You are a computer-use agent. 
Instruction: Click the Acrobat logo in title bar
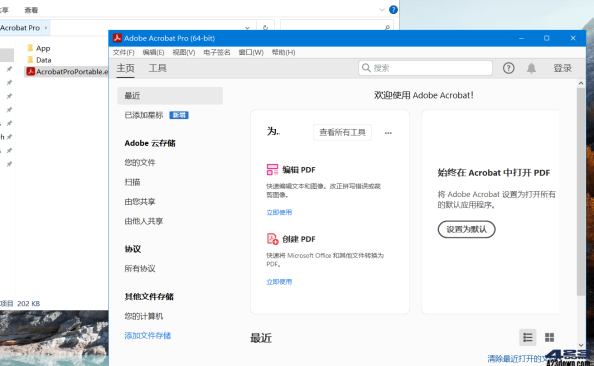(x=117, y=38)
